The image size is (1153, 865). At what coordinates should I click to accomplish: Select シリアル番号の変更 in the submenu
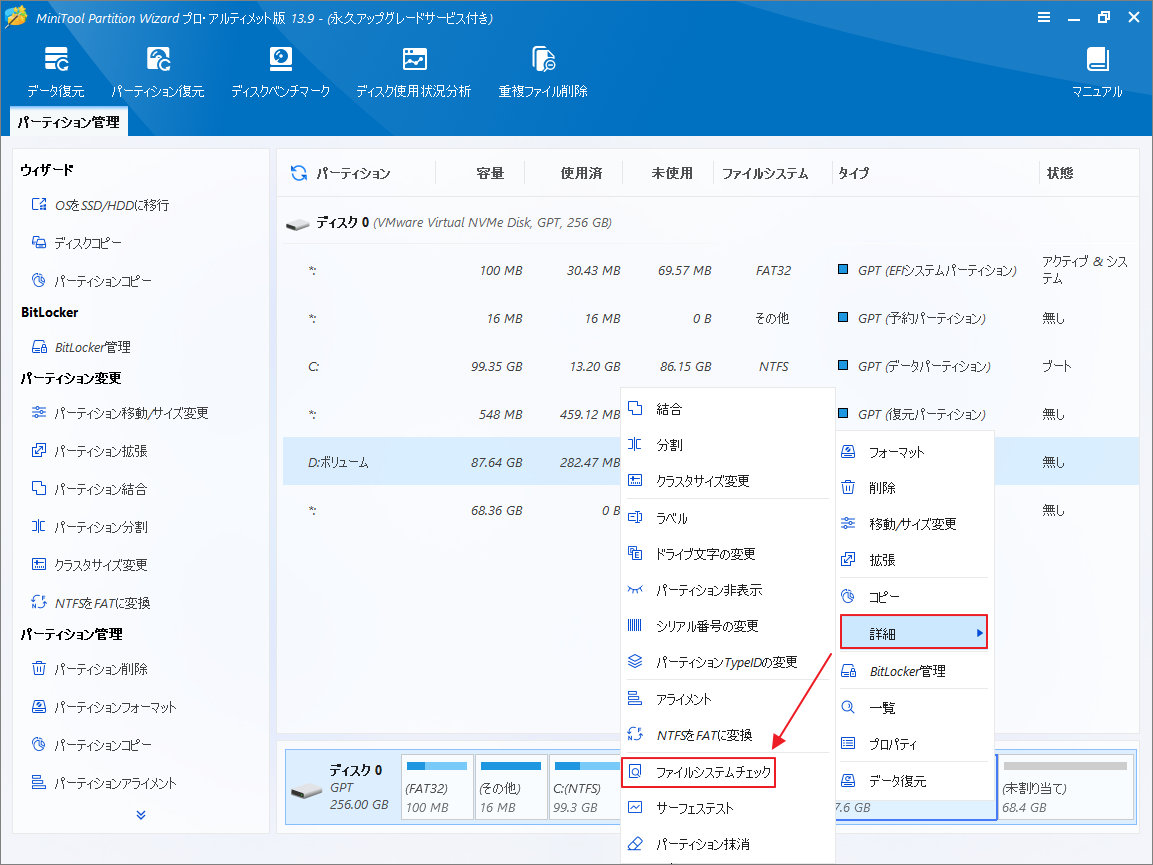click(728, 626)
